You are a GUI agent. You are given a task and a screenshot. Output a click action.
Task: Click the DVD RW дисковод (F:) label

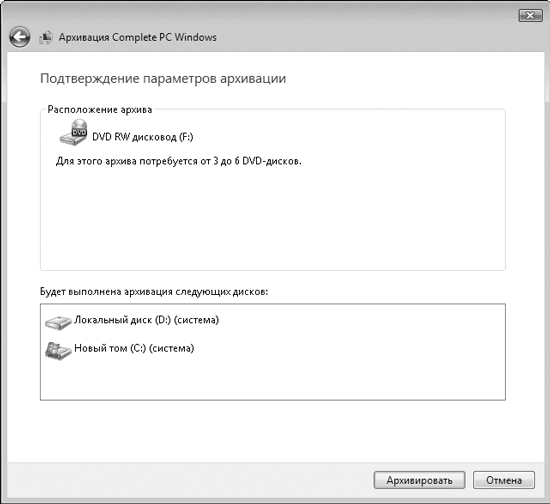[x=143, y=137]
